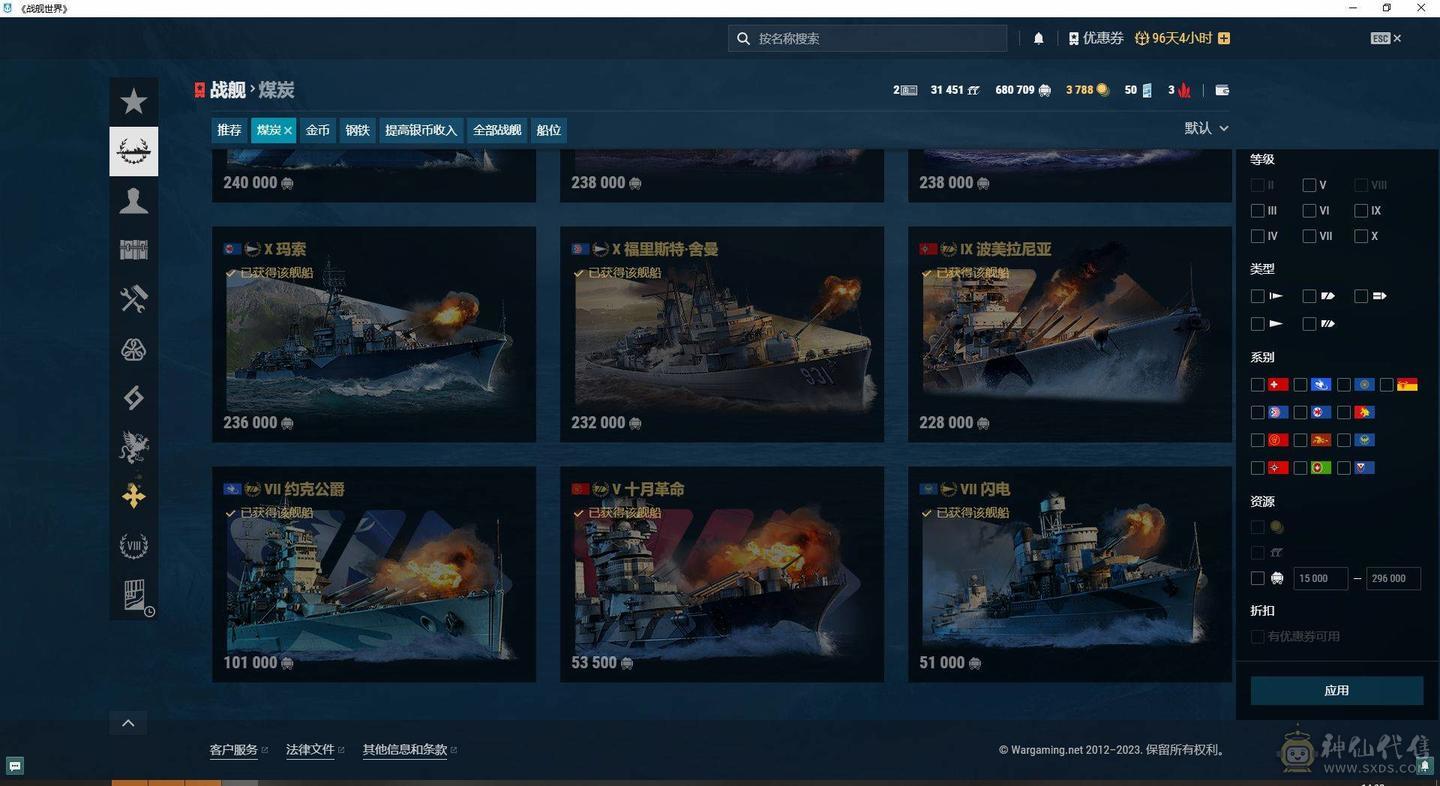
Task: Open the commanders silhouette icon in sidebar
Action: point(133,201)
